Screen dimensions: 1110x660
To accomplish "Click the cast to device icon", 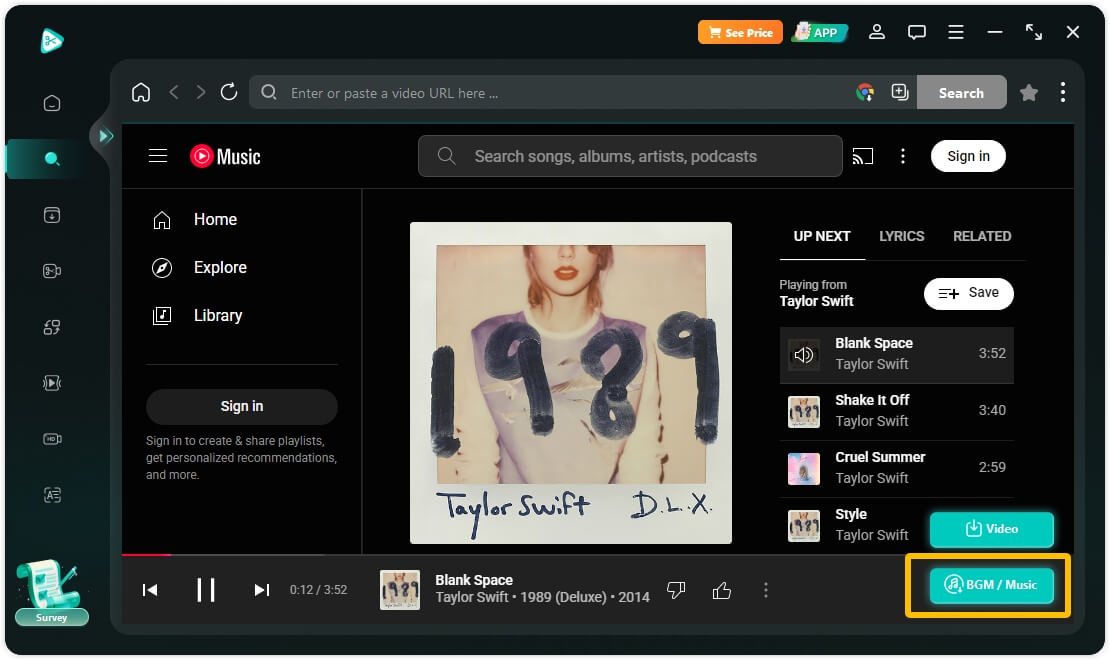I will pyautogui.click(x=862, y=156).
